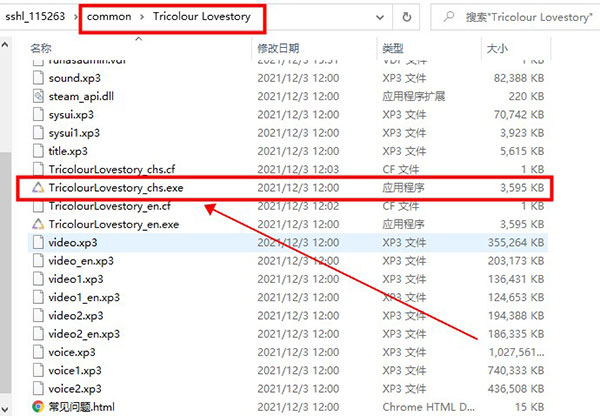The image size is (600, 416).
Task: Select the file name TricolourLovestory_en.exe
Action: tap(114, 224)
